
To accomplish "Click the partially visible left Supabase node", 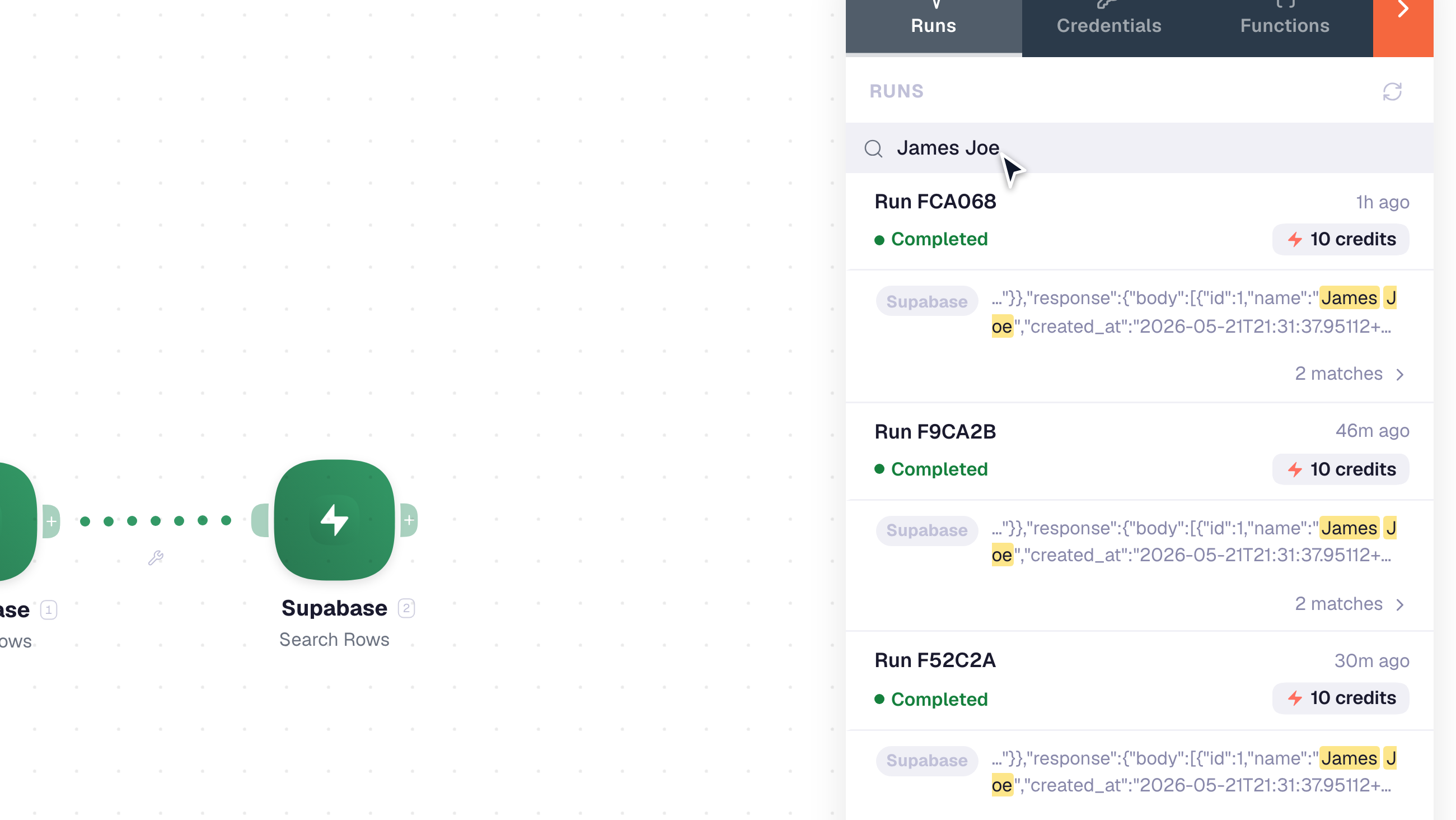I will coord(17,521).
